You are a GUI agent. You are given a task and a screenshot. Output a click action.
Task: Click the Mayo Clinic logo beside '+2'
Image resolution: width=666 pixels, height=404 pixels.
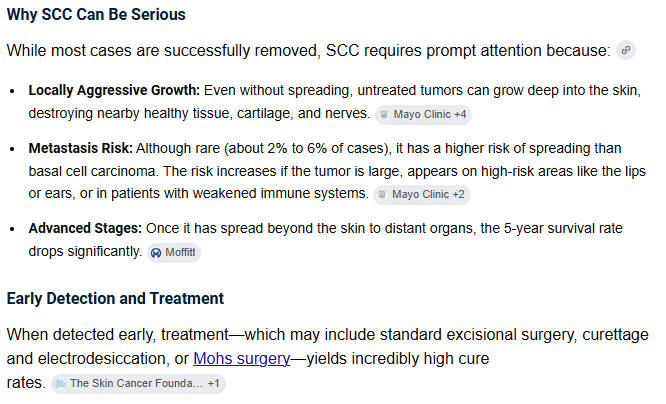(x=382, y=194)
